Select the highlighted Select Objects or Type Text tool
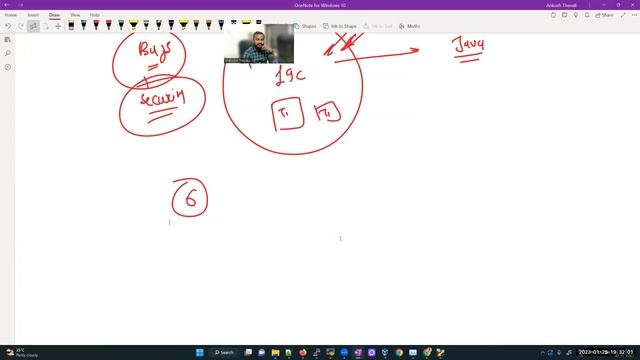Screen dimensions: 640x360 point(33,26)
